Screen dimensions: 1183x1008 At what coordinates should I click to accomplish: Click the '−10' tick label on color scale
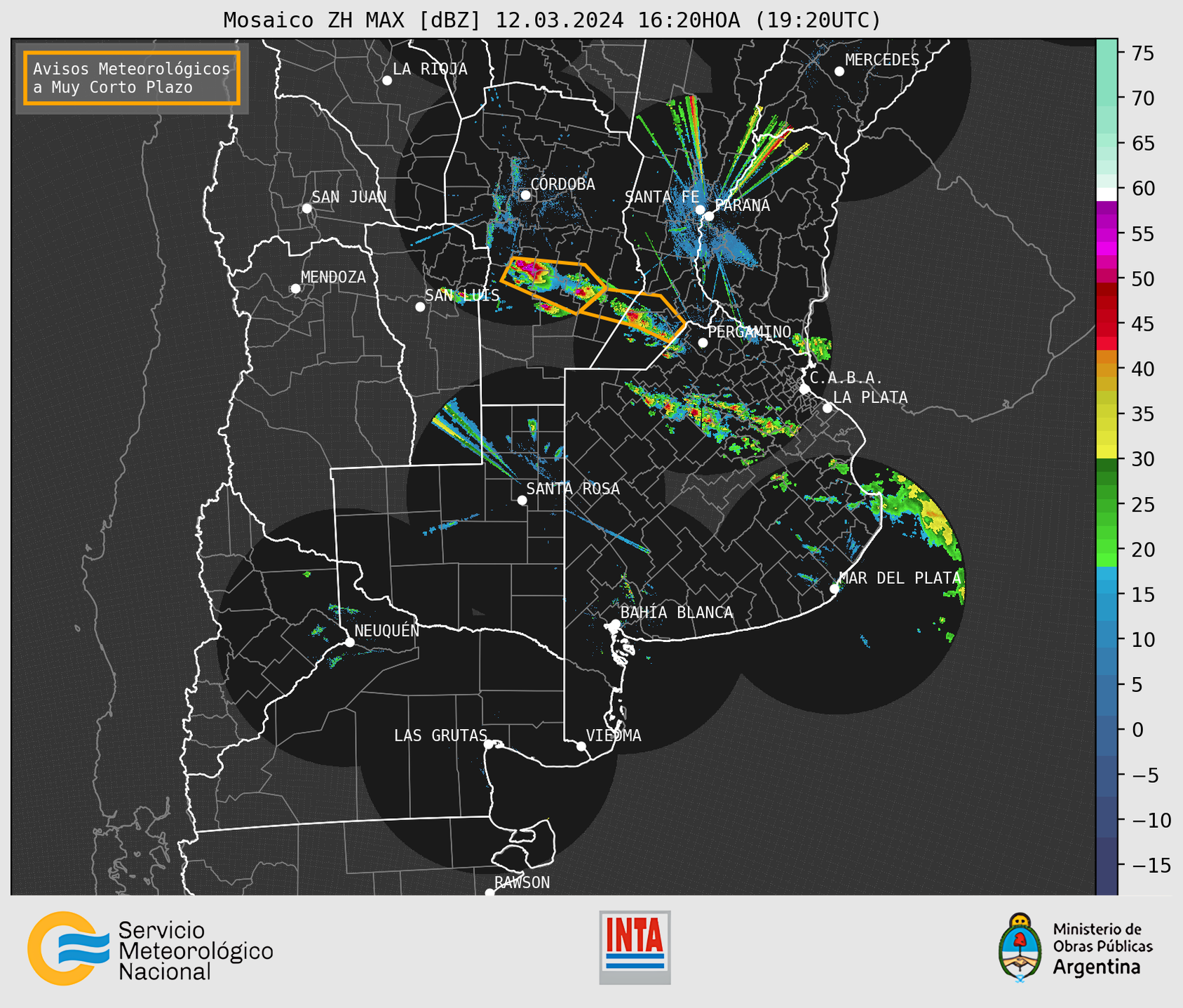1150,820
